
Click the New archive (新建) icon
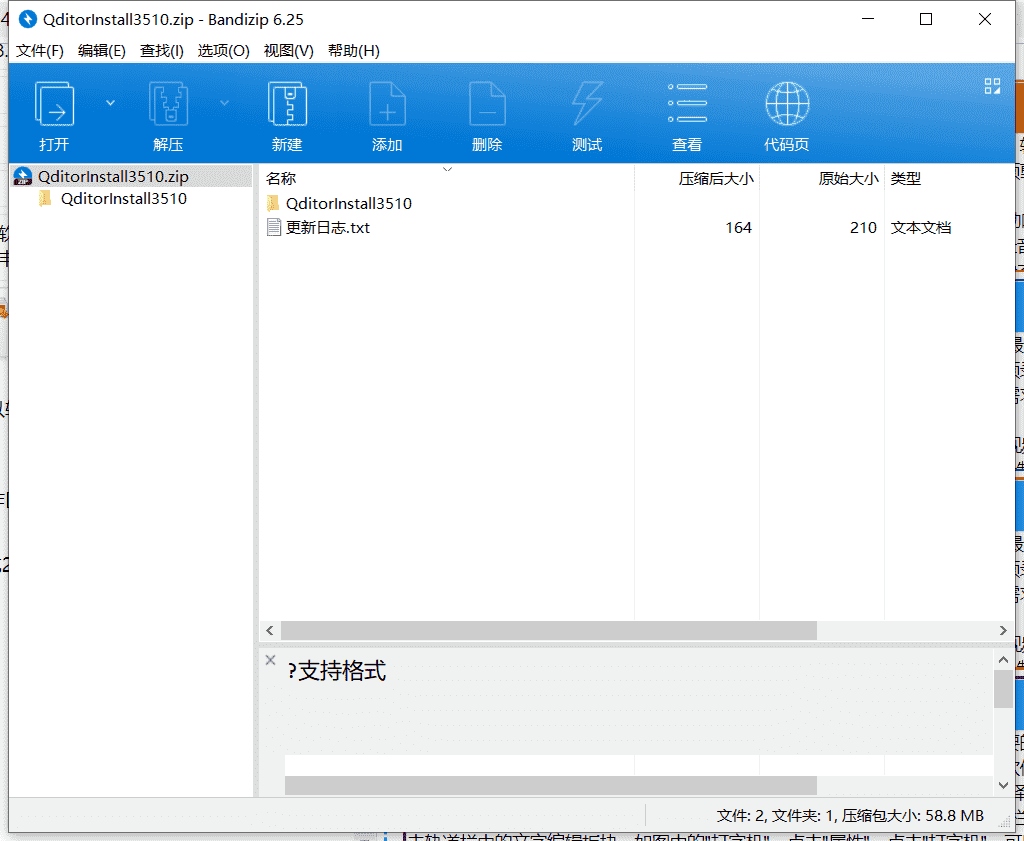pyautogui.click(x=287, y=104)
